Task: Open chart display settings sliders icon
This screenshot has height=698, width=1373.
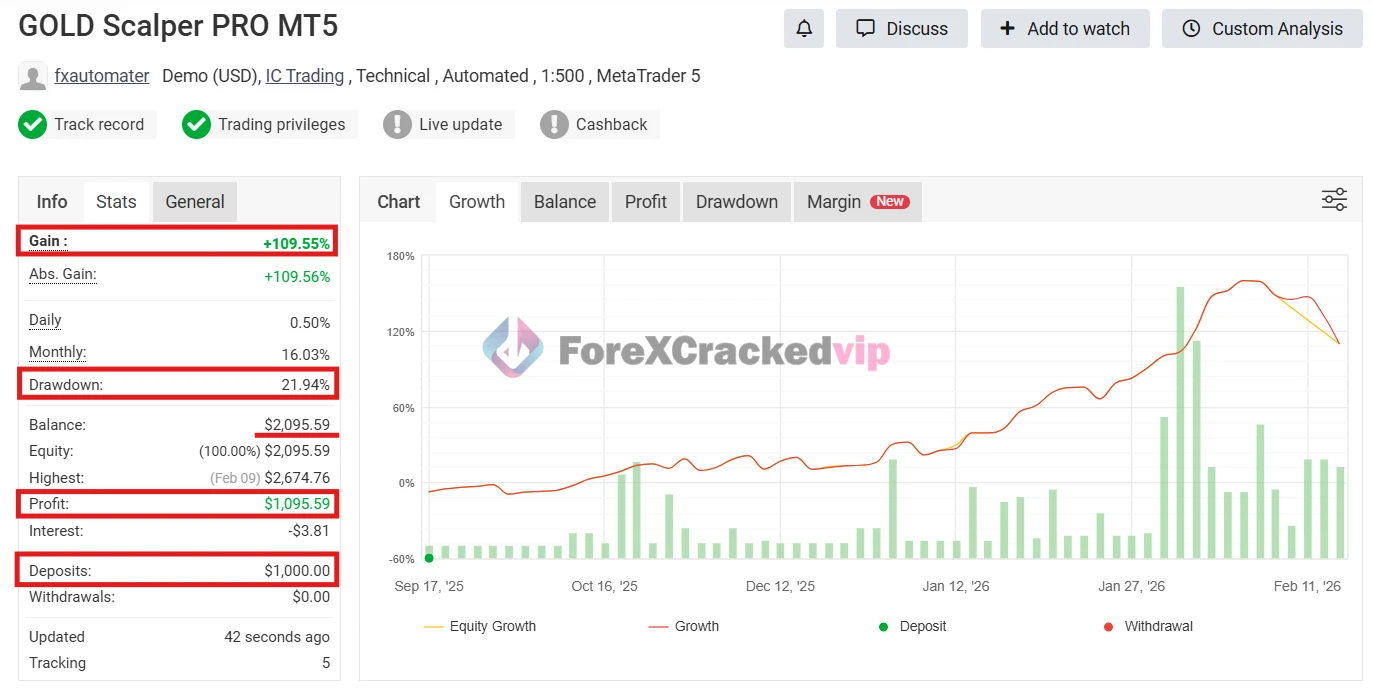Action: 1334,200
